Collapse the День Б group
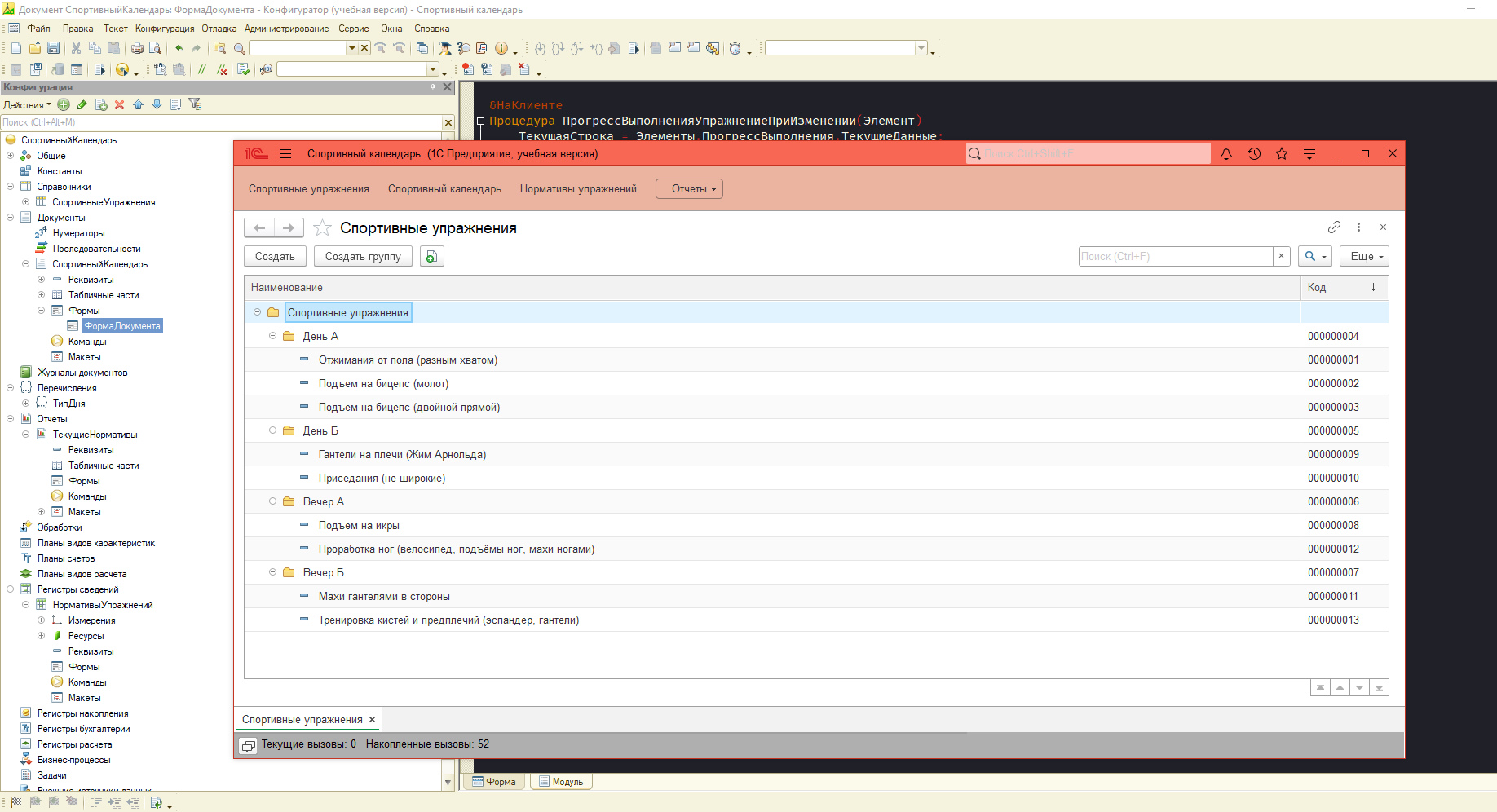 pyautogui.click(x=273, y=430)
